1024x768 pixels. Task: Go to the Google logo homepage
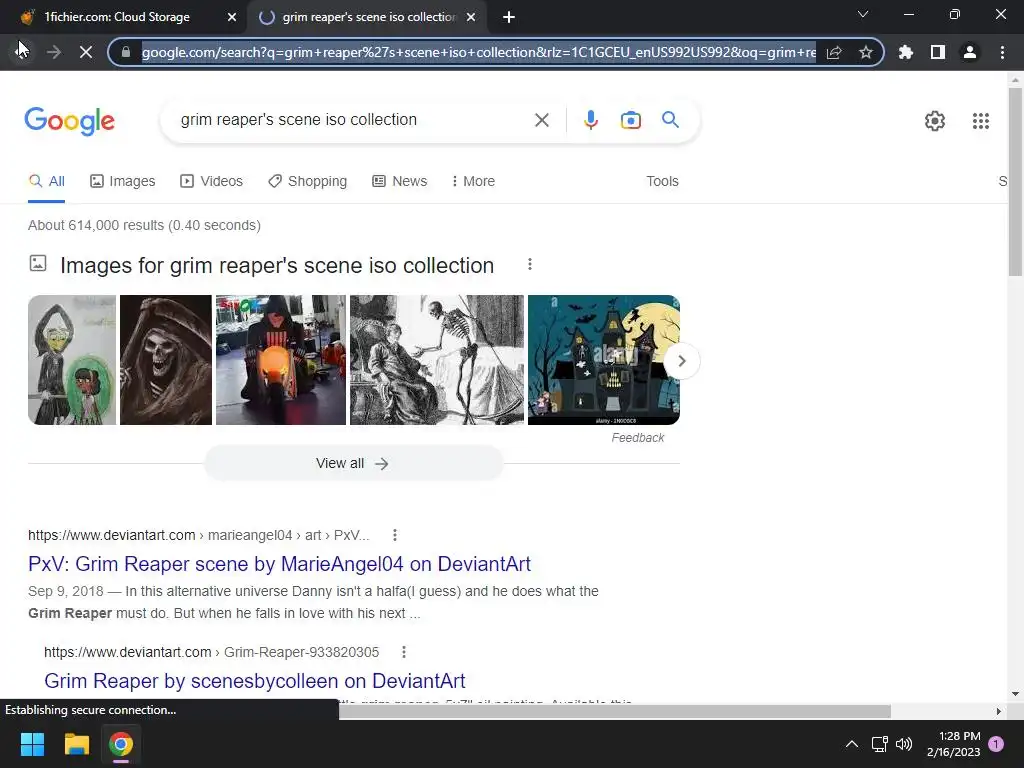pos(69,121)
